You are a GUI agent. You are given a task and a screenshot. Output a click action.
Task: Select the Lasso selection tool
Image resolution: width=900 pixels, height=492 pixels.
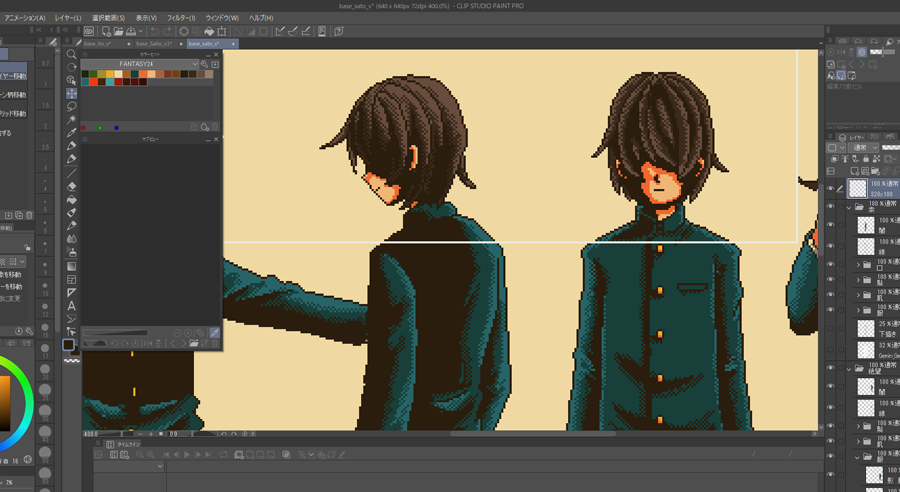pyautogui.click(x=71, y=106)
